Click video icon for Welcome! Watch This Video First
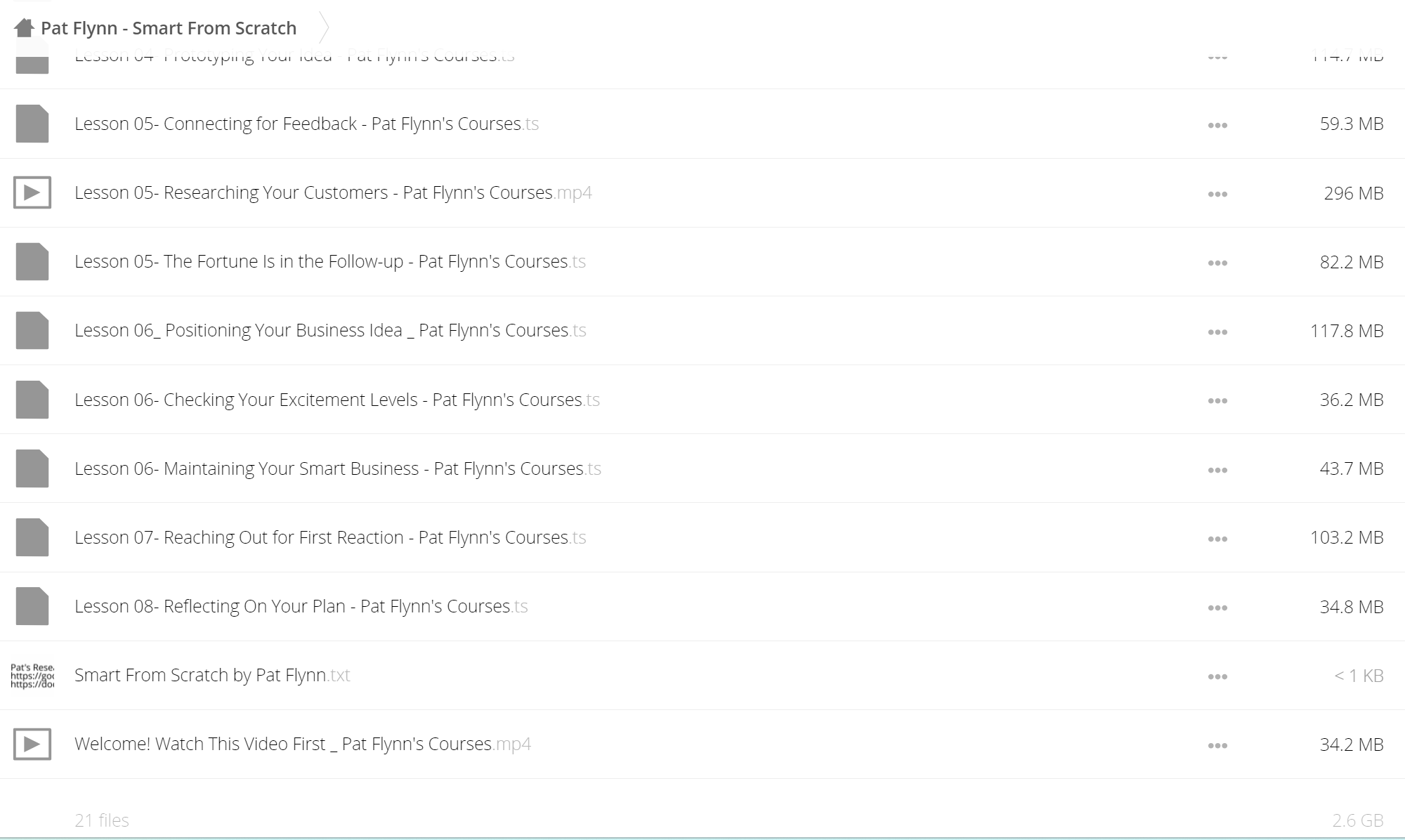Image resolution: width=1405 pixels, height=840 pixels. pyautogui.click(x=32, y=744)
